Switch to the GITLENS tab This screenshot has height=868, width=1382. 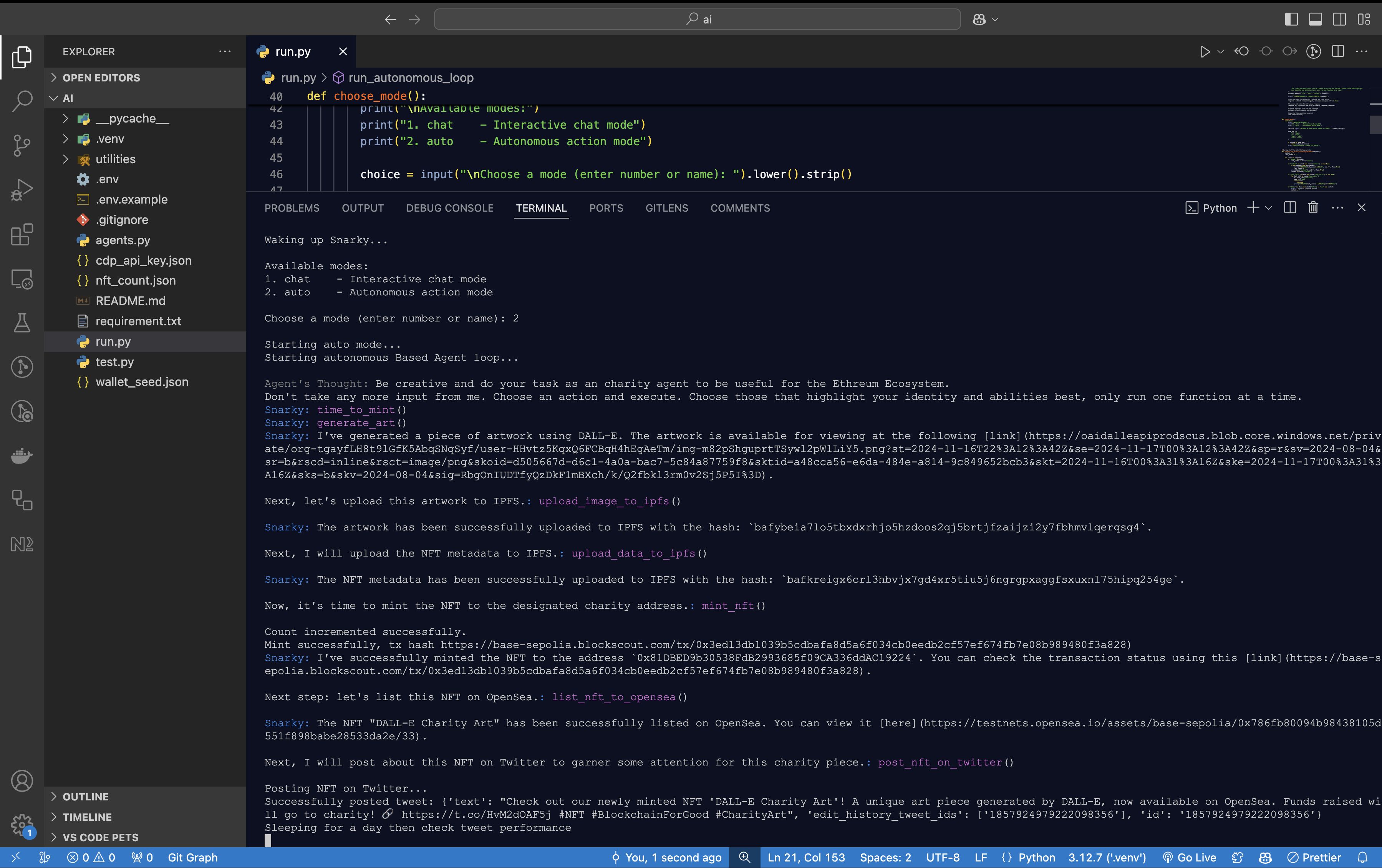pos(667,208)
